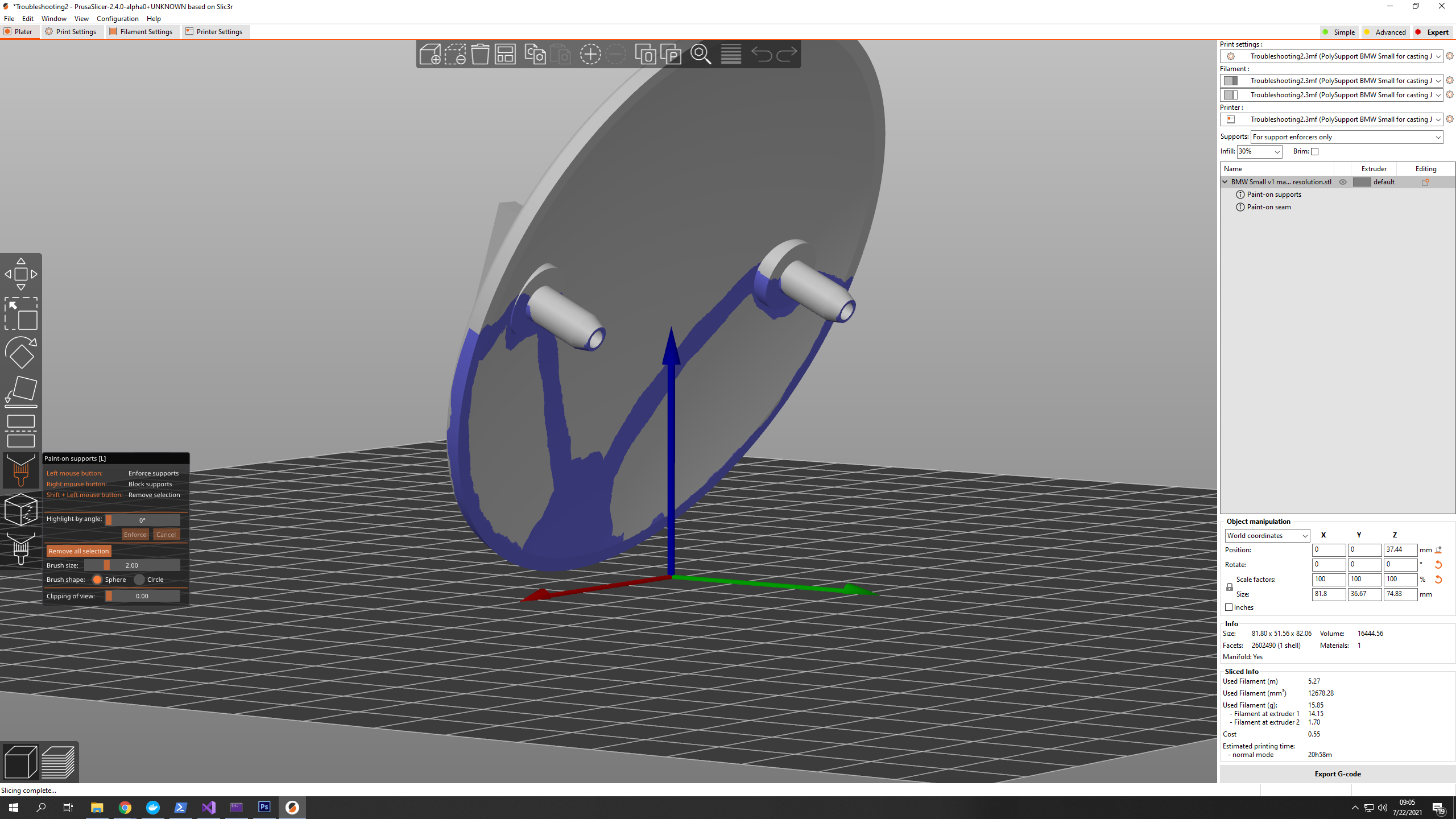Open the Configuration menu
Viewport: 1456px width, 819px height.
click(x=117, y=18)
